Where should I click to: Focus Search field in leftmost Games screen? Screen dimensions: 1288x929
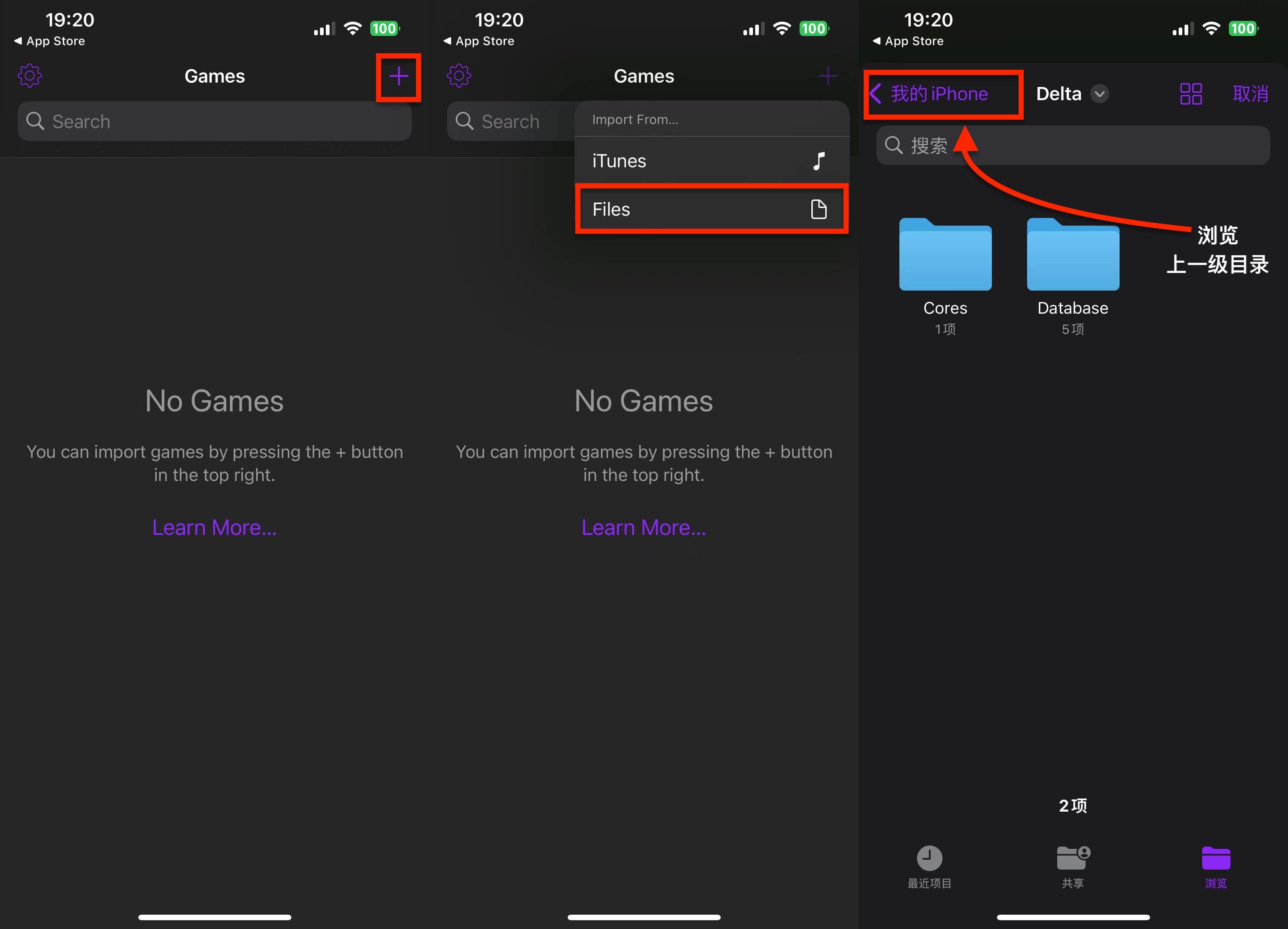(215, 121)
